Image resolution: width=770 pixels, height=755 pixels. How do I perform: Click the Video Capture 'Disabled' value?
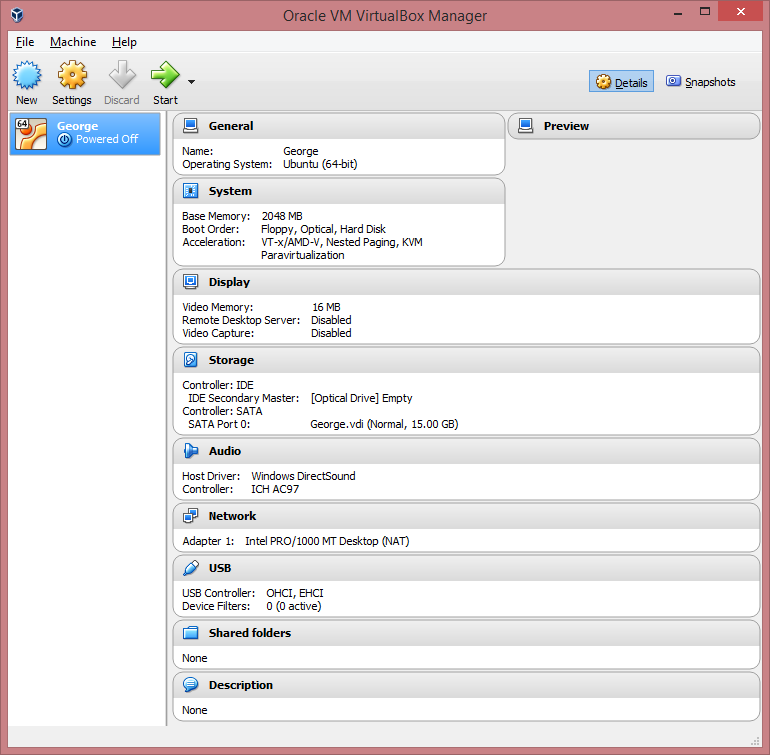coord(331,334)
